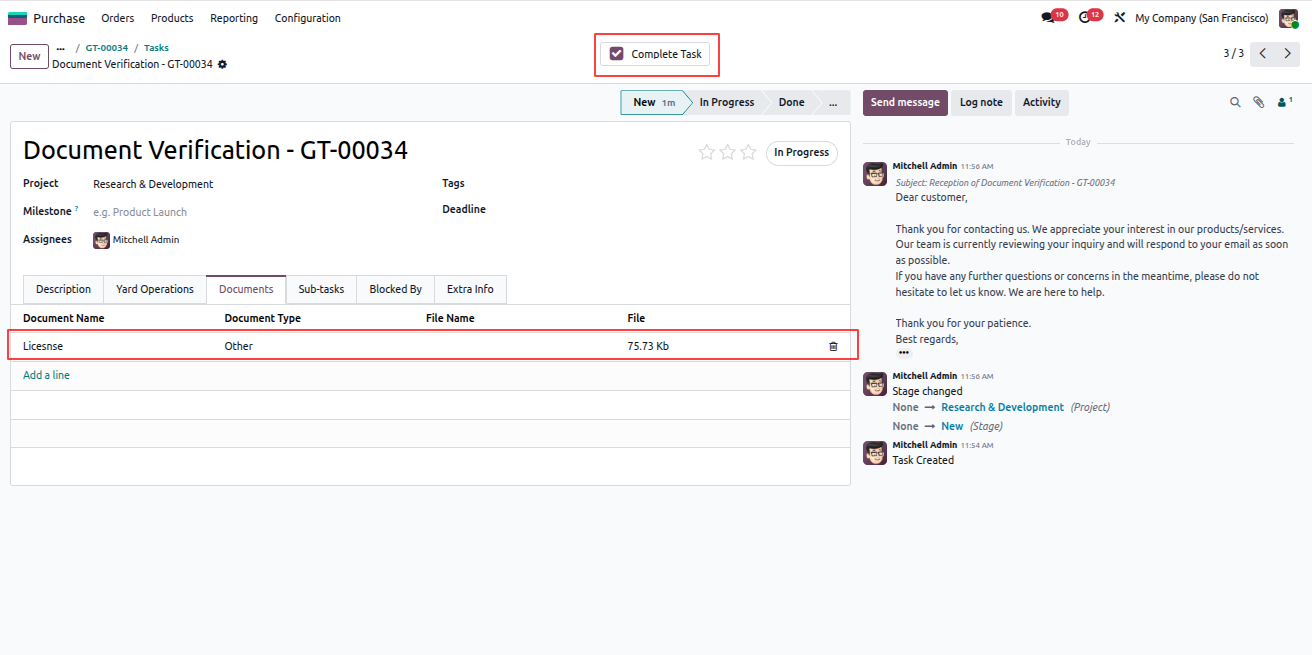The image size is (1312, 655).
Task: Click the New record button
Action: [29, 56]
